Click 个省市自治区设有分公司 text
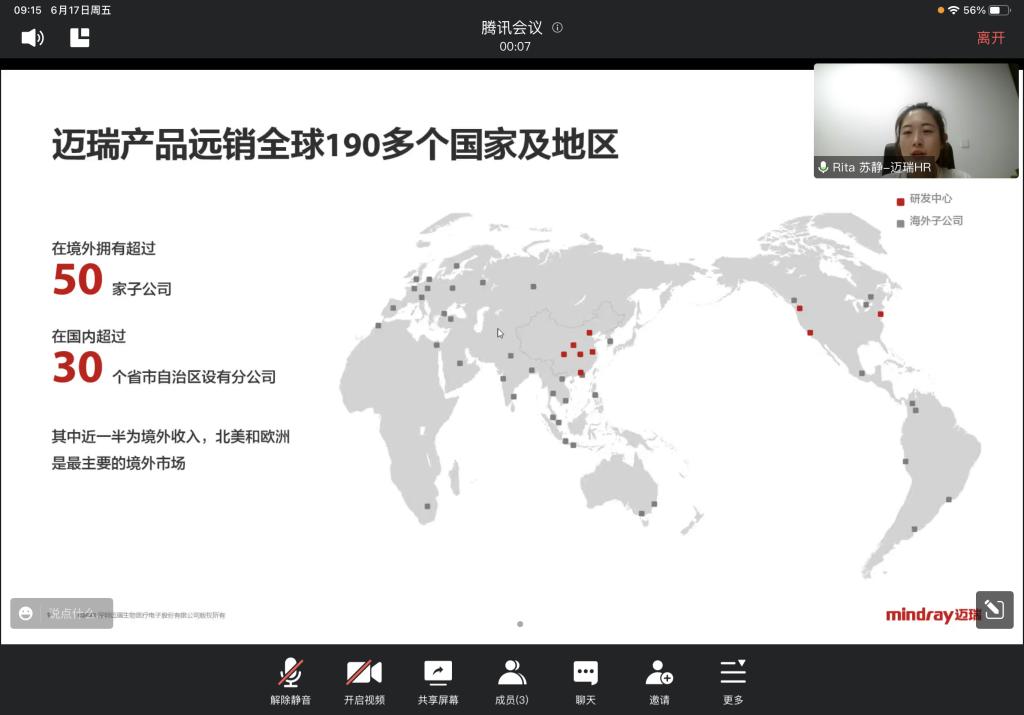The width and height of the screenshot is (1024, 715). point(194,377)
